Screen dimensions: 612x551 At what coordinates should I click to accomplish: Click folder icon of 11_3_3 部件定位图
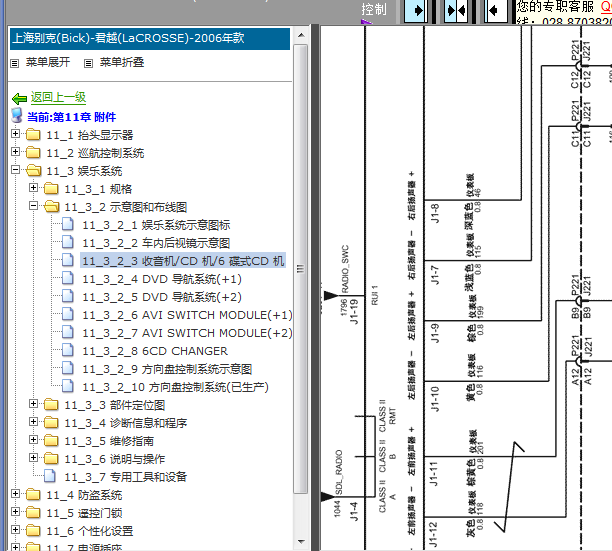(51, 405)
